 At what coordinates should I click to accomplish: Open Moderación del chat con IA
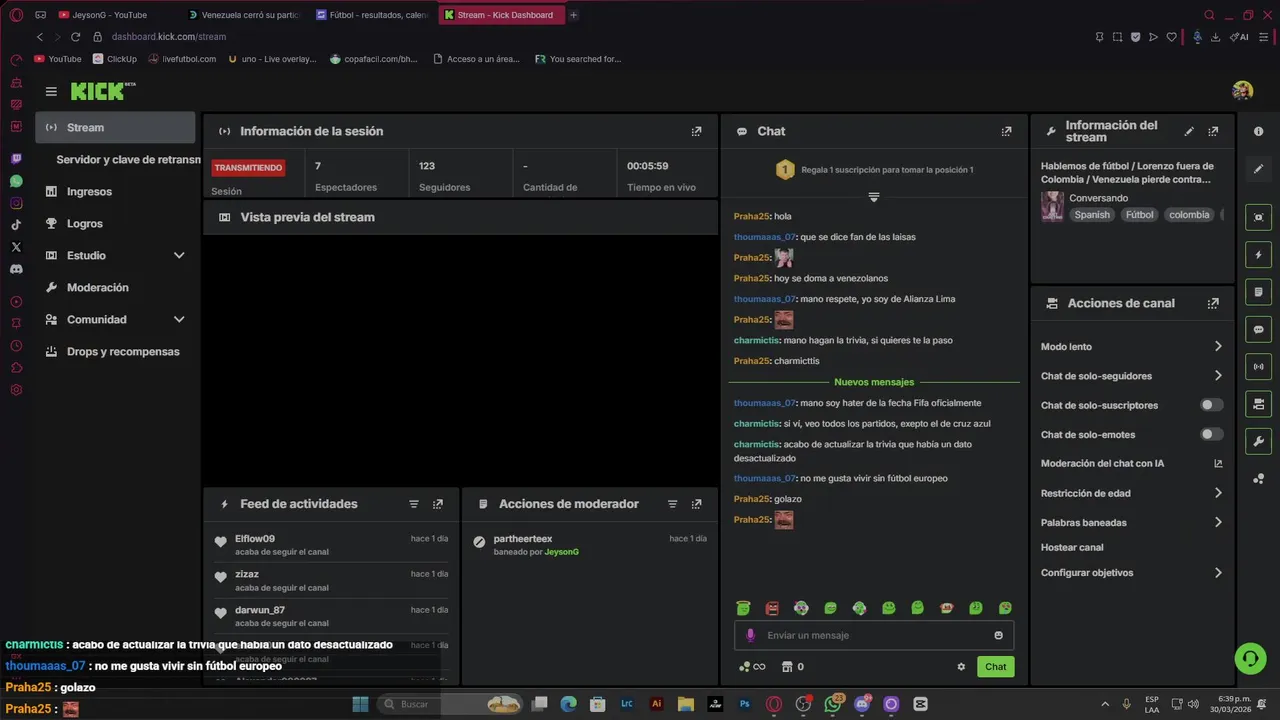pos(1131,463)
